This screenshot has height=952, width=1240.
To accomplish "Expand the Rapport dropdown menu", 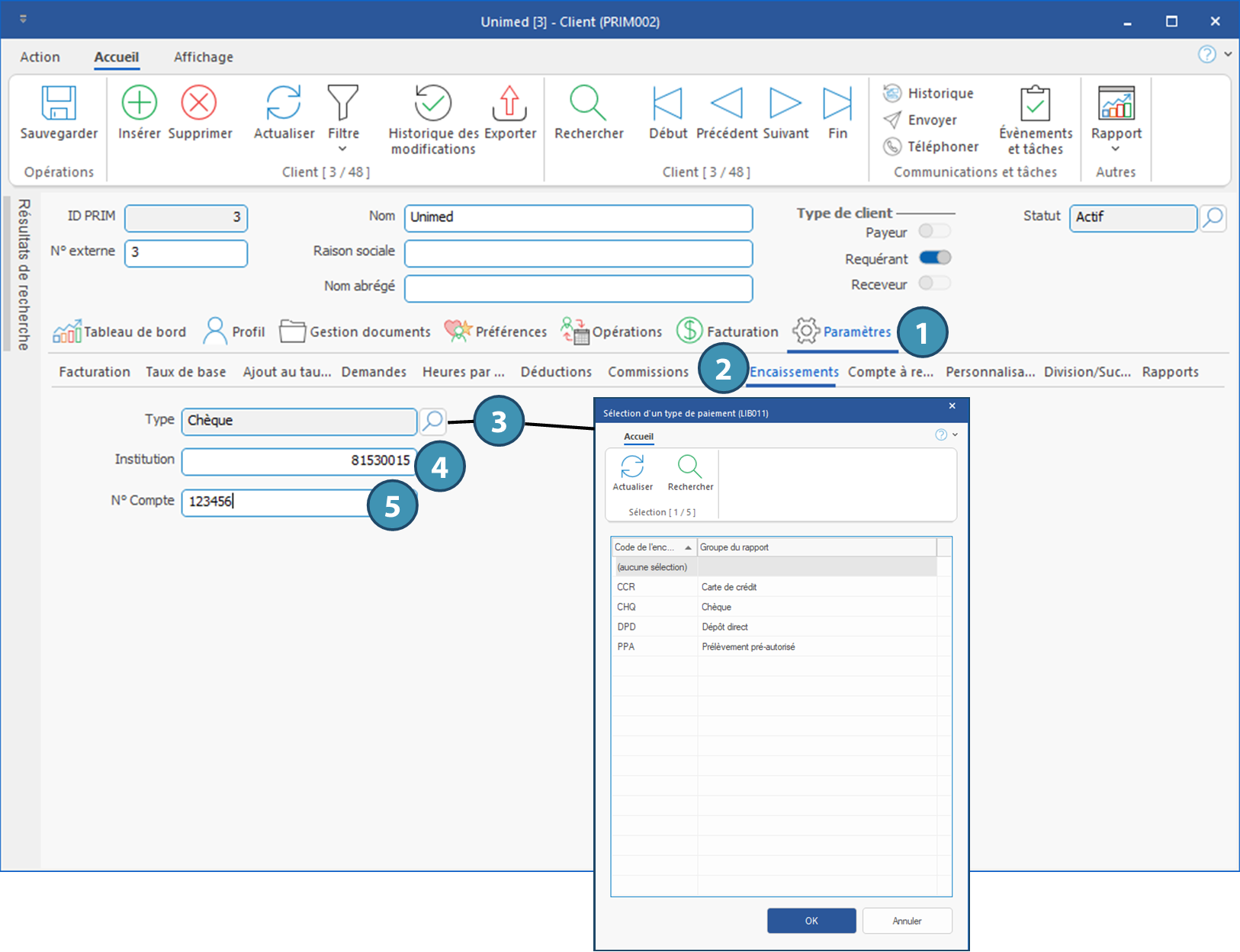I will click(x=1115, y=149).
